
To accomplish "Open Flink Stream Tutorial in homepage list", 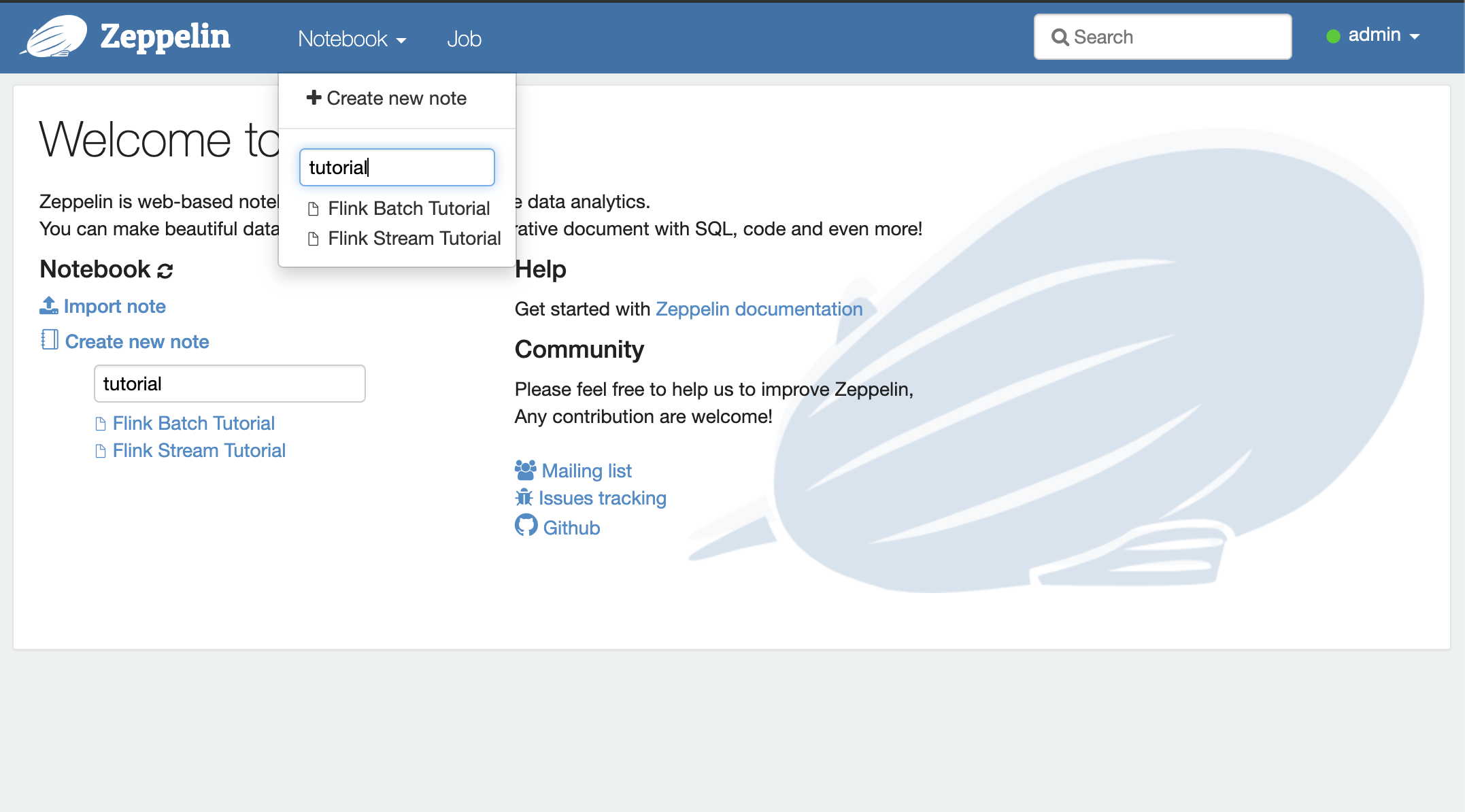I will (x=199, y=450).
